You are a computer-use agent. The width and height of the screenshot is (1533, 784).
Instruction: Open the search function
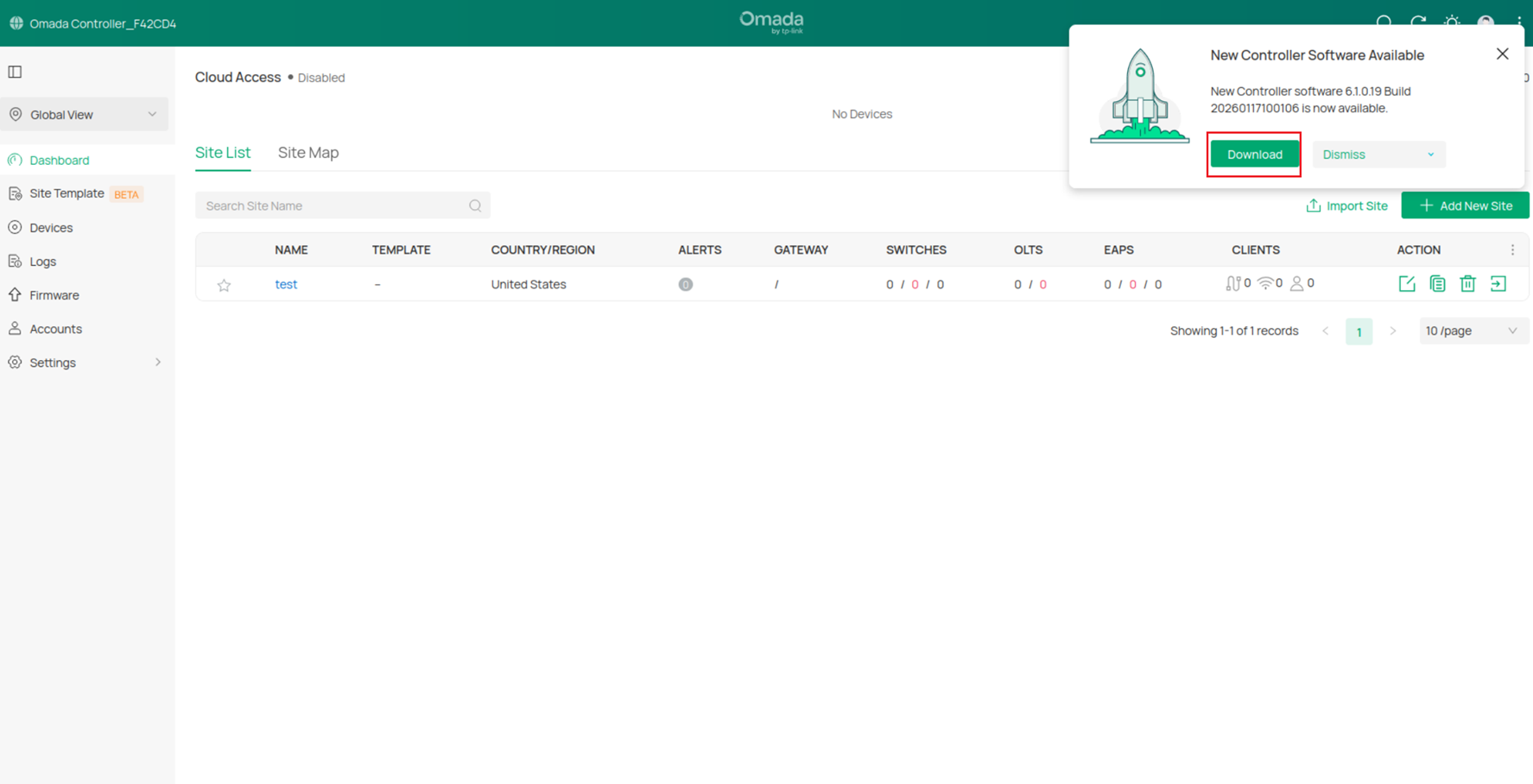point(1384,22)
